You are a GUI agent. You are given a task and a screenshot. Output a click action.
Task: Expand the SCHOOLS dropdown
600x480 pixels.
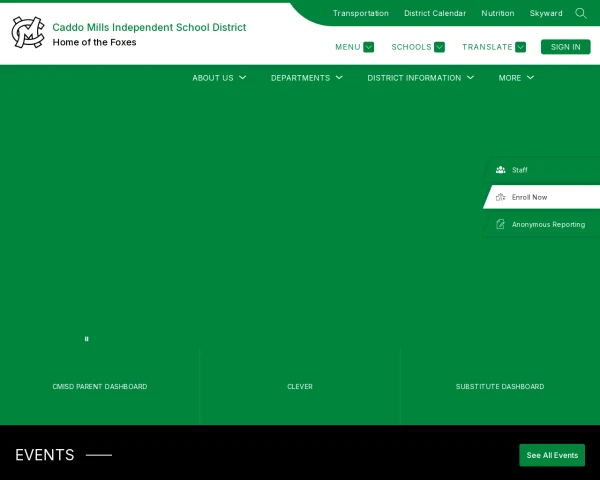point(418,47)
